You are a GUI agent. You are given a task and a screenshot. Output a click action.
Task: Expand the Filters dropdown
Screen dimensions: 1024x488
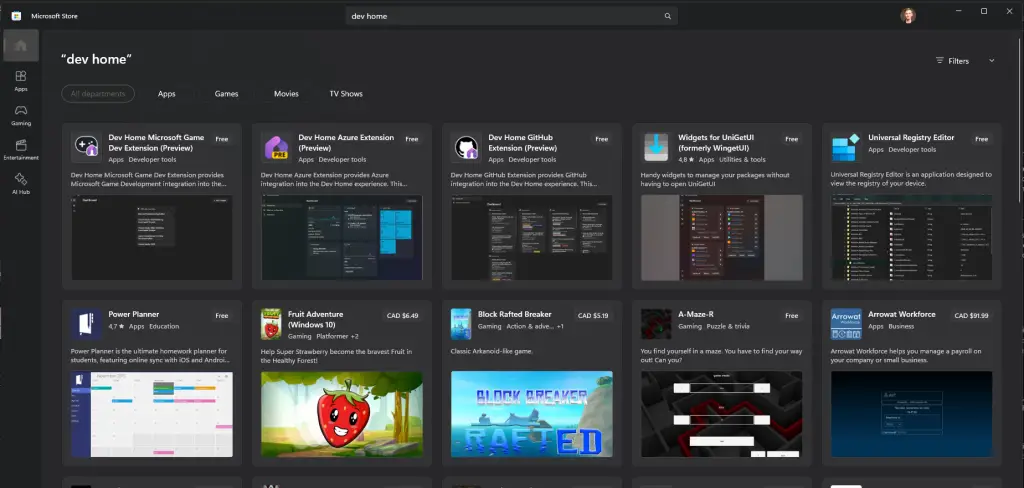(x=953, y=61)
